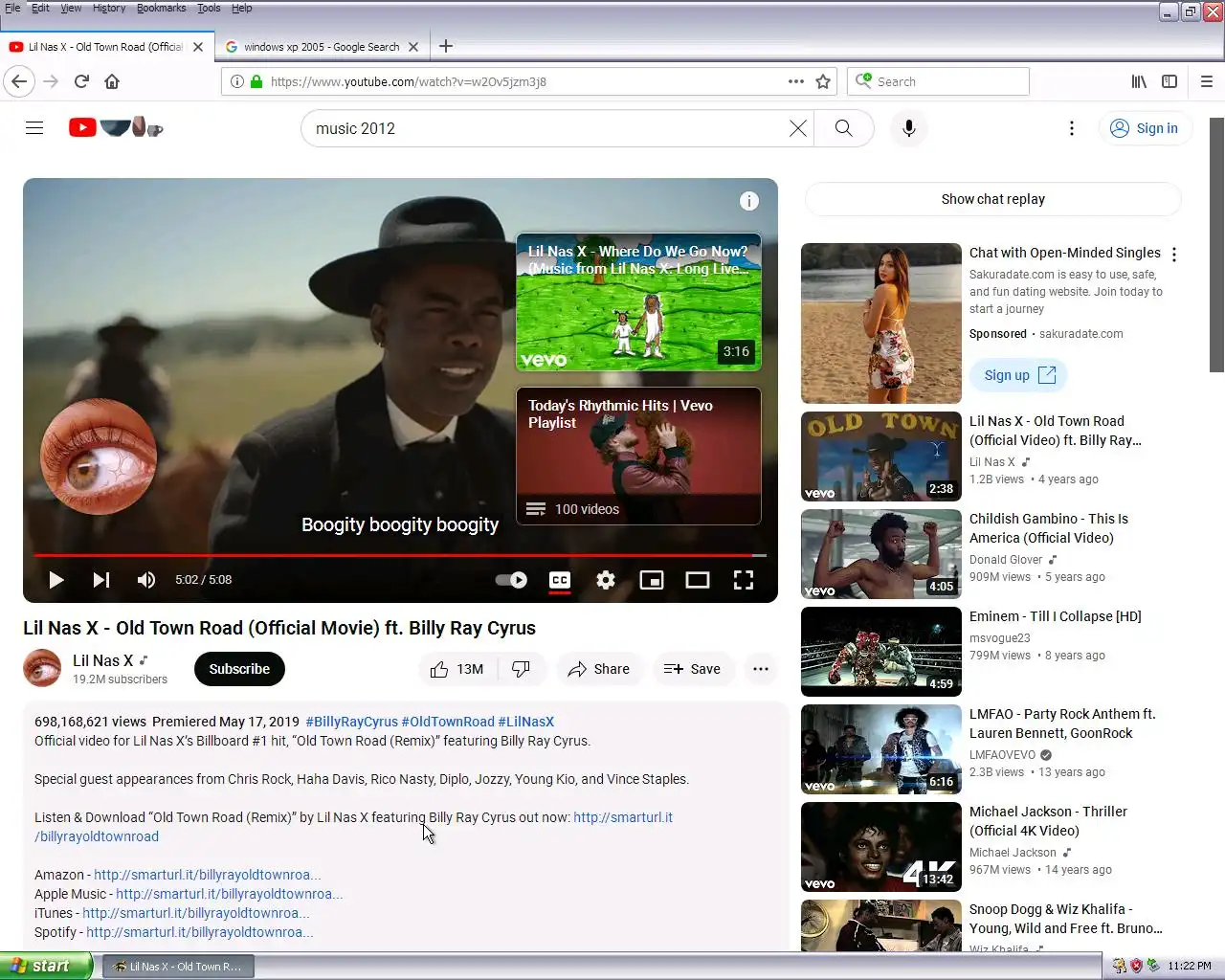Click the browser Back arrow button

click(19, 81)
